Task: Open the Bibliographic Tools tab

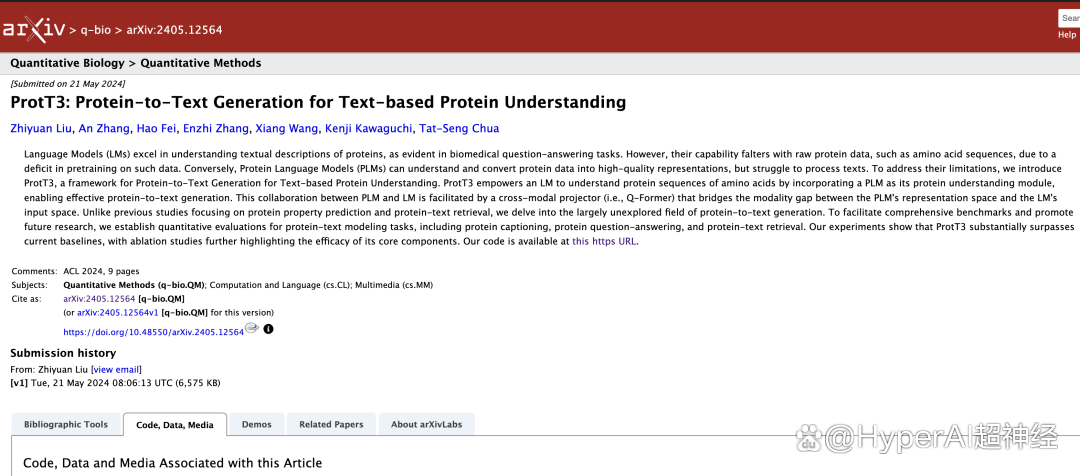Action: click(66, 424)
